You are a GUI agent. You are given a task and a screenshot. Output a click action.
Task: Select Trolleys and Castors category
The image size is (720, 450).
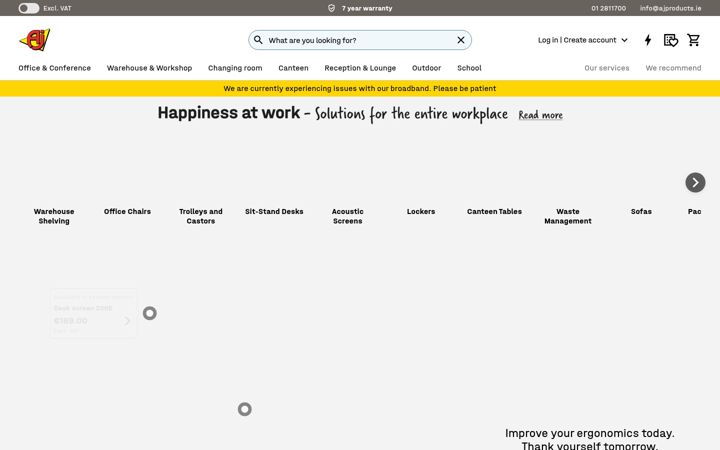tap(201, 216)
